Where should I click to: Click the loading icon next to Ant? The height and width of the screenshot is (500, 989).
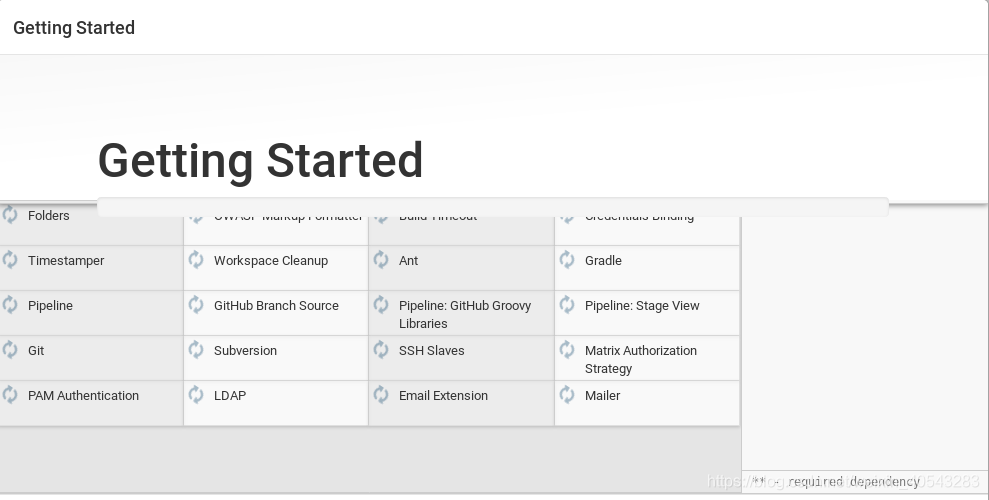[381, 260]
